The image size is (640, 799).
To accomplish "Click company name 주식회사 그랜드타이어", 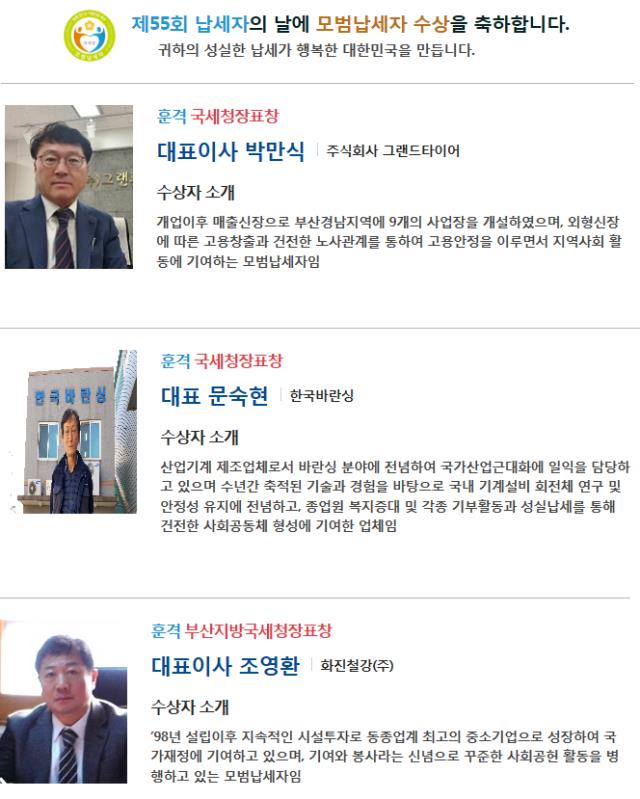I will pyautogui.click(x=393, y=151).
